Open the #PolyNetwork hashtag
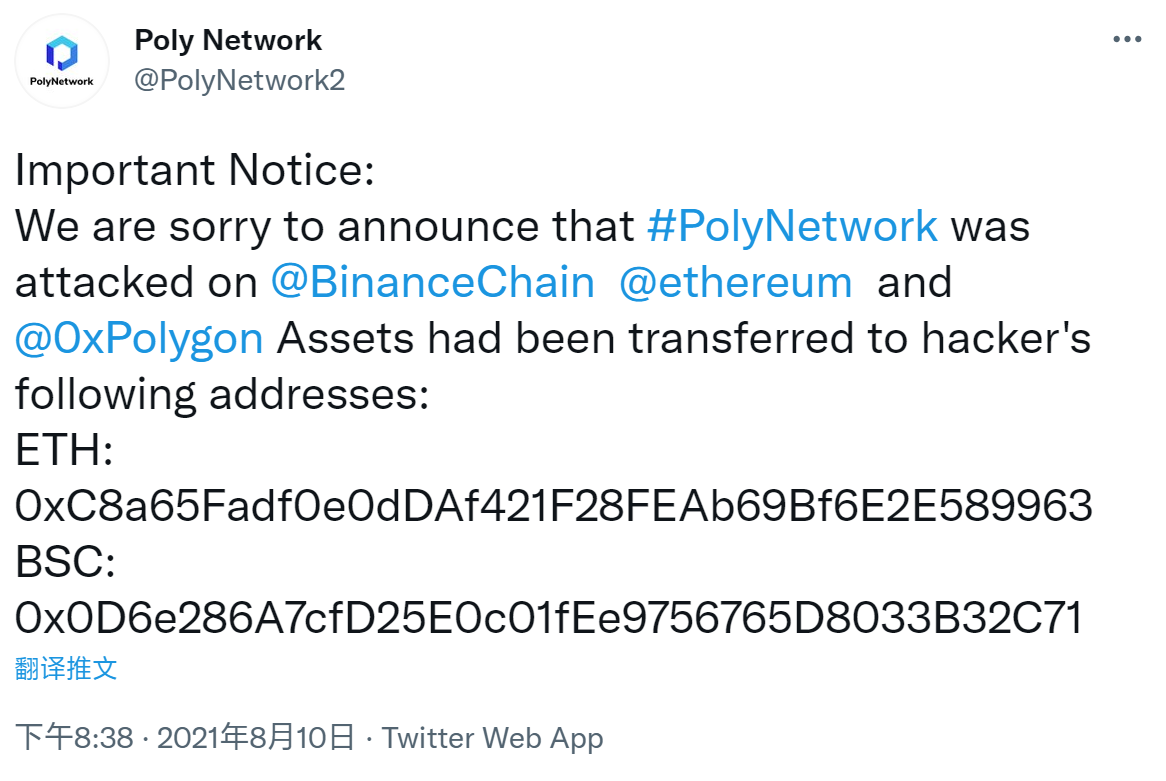Image resolution: width=1166 pixels, height=781 pixels. 792,226
